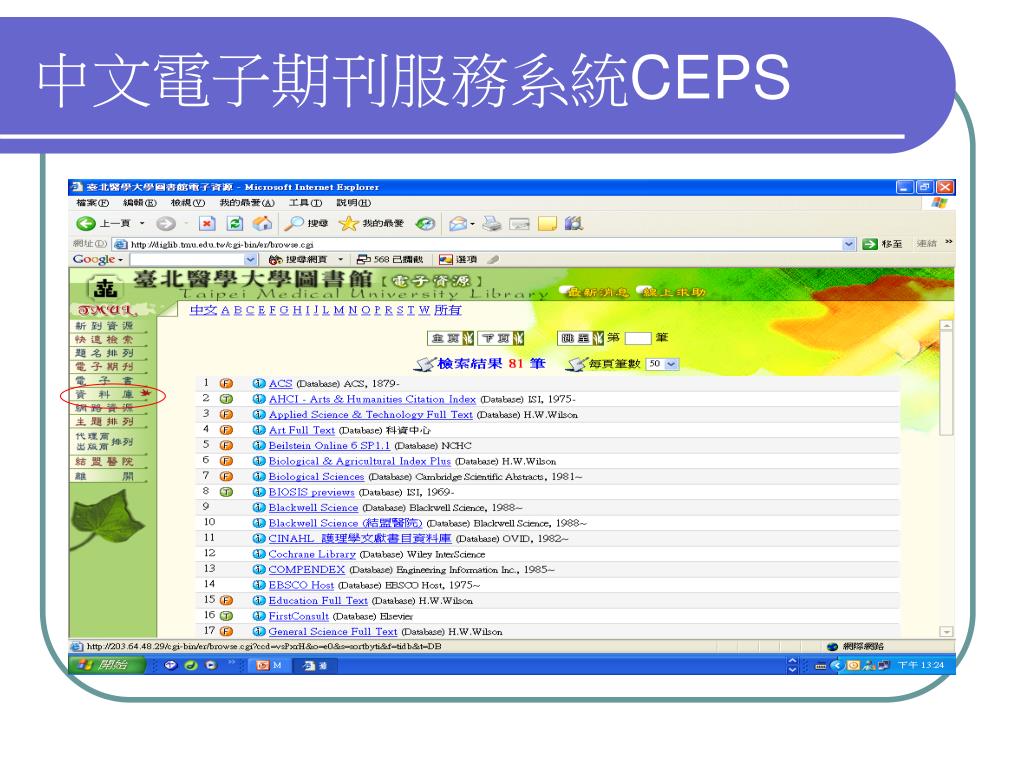Click the info icon beside ACS

(259, 383)
